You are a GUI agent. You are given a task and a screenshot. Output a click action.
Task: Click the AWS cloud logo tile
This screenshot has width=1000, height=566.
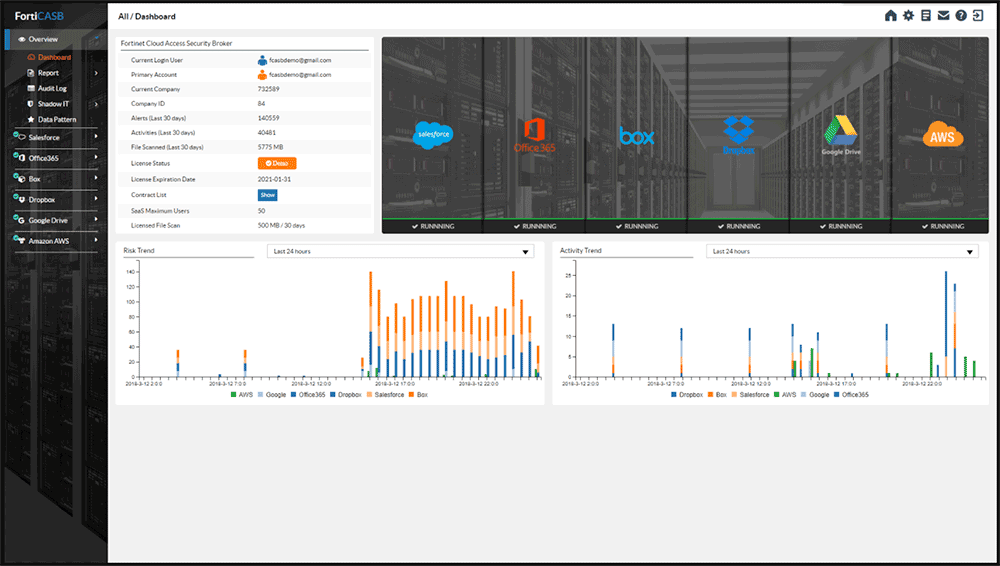[942, 136]
